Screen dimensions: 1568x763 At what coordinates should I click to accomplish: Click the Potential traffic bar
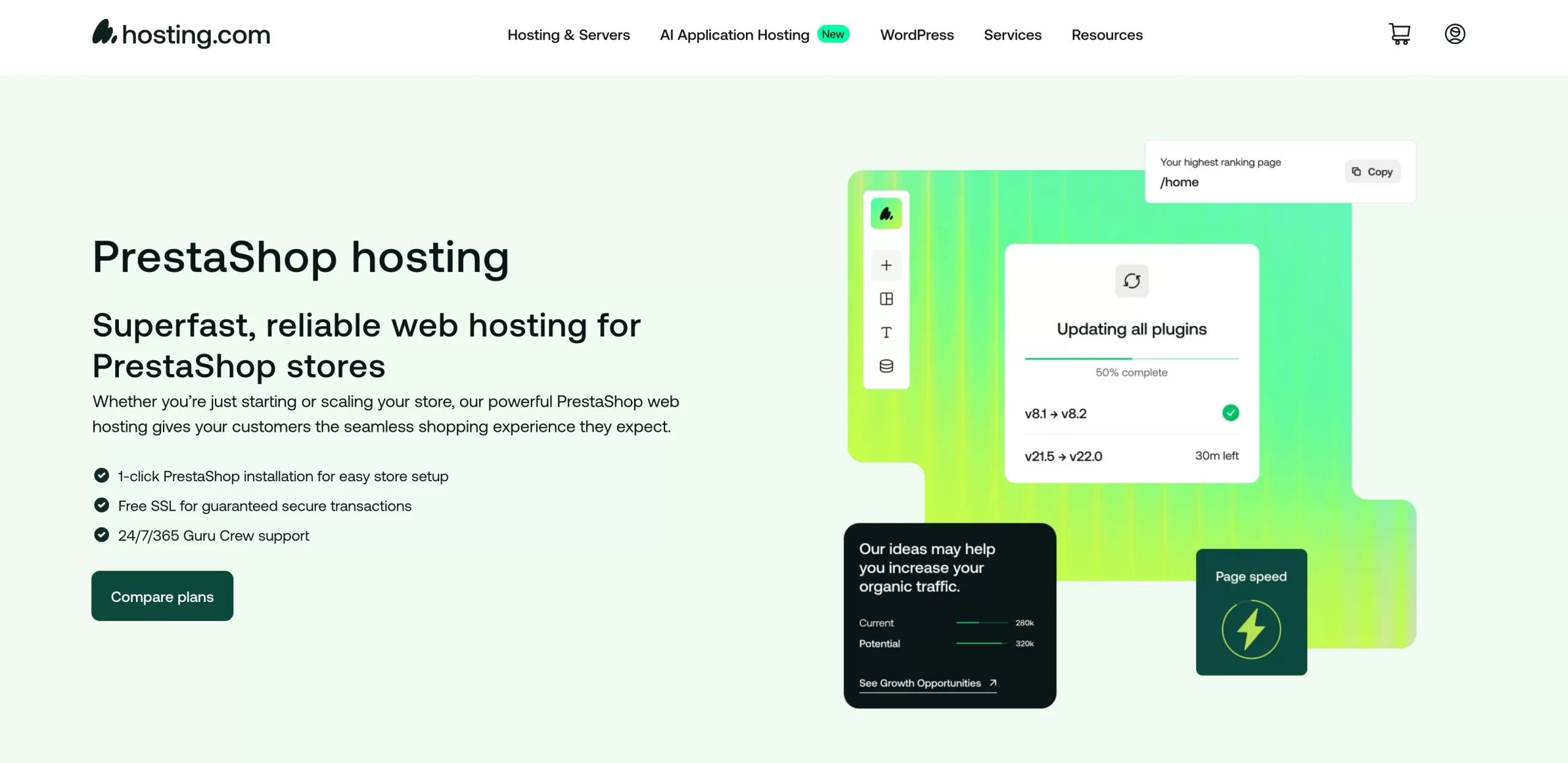click(x=982, y=643)
